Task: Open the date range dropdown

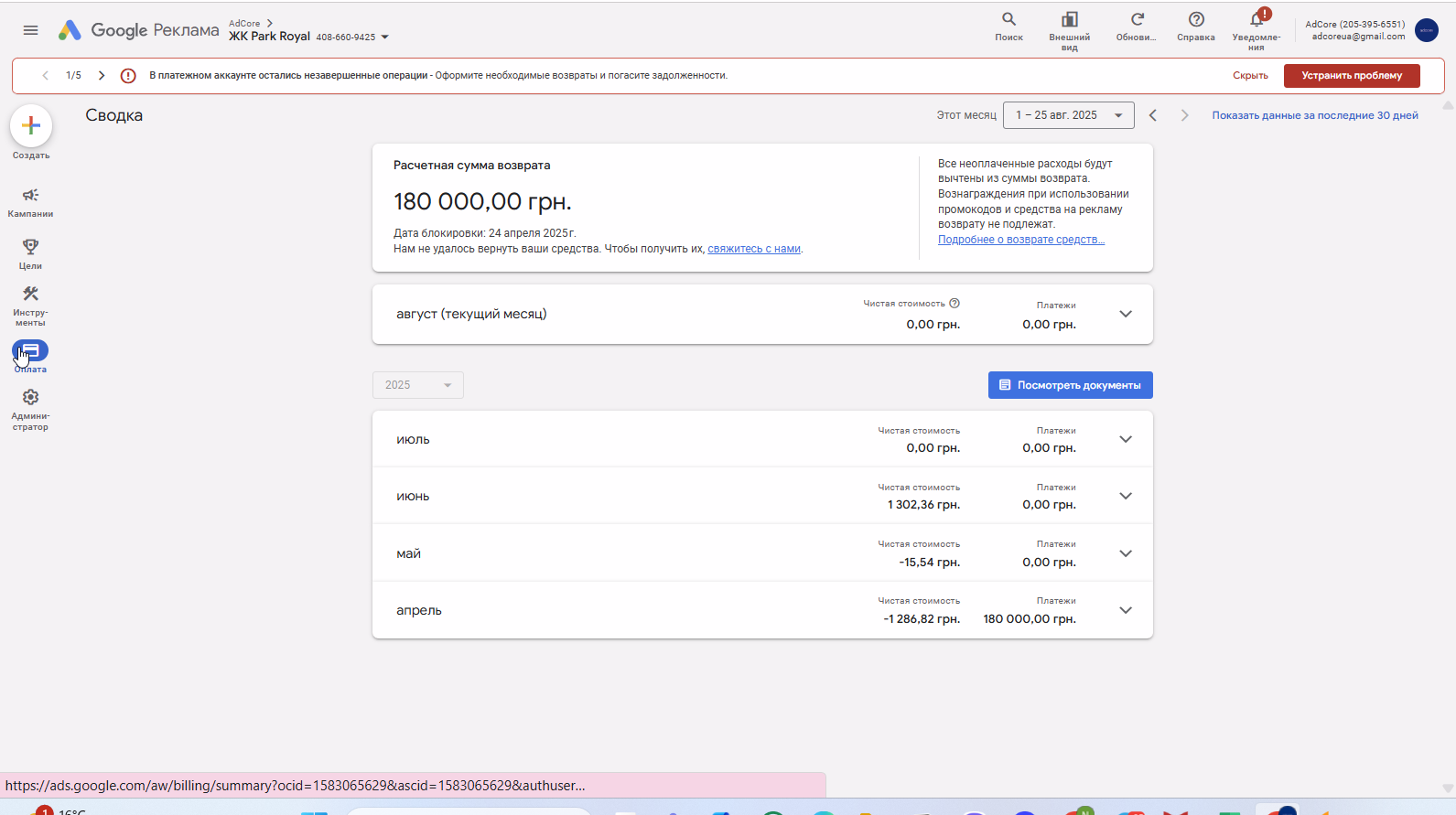Action: pos(1069,115)
